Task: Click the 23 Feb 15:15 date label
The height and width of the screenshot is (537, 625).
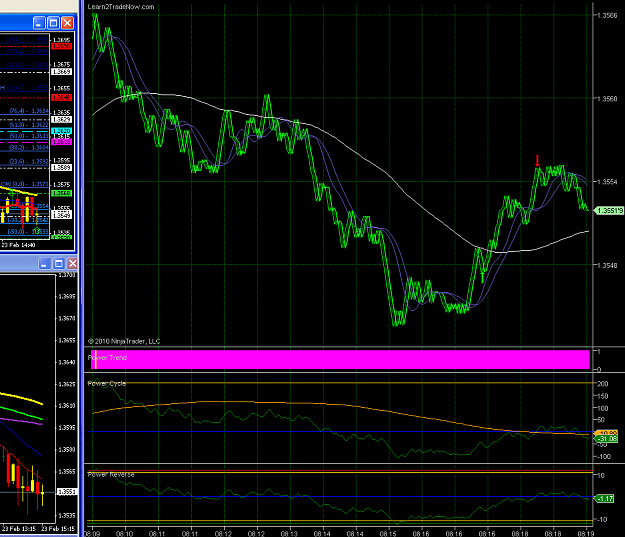Action: 58,529
